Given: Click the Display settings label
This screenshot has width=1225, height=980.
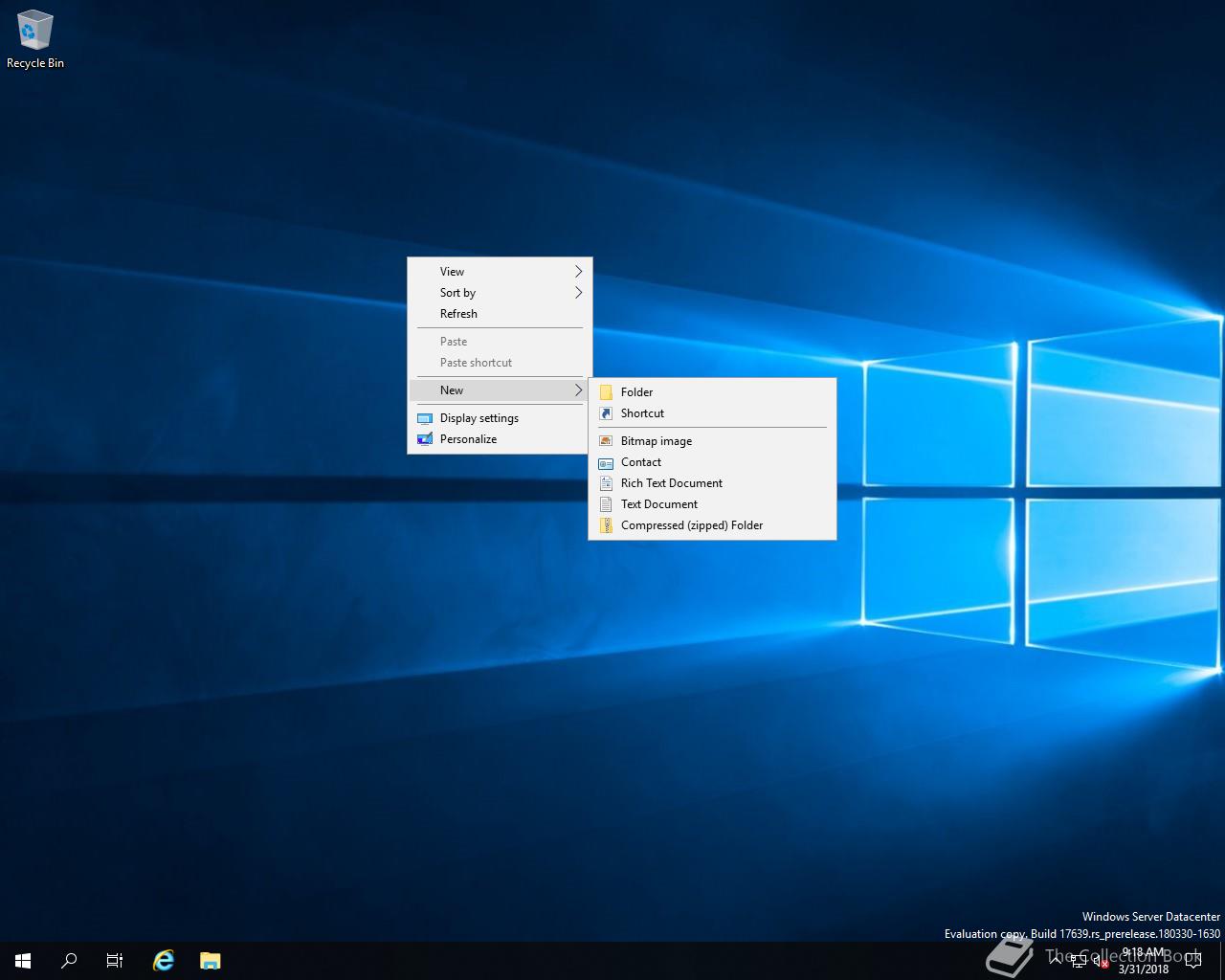Looking at the screenshot, I should [479, 418].
